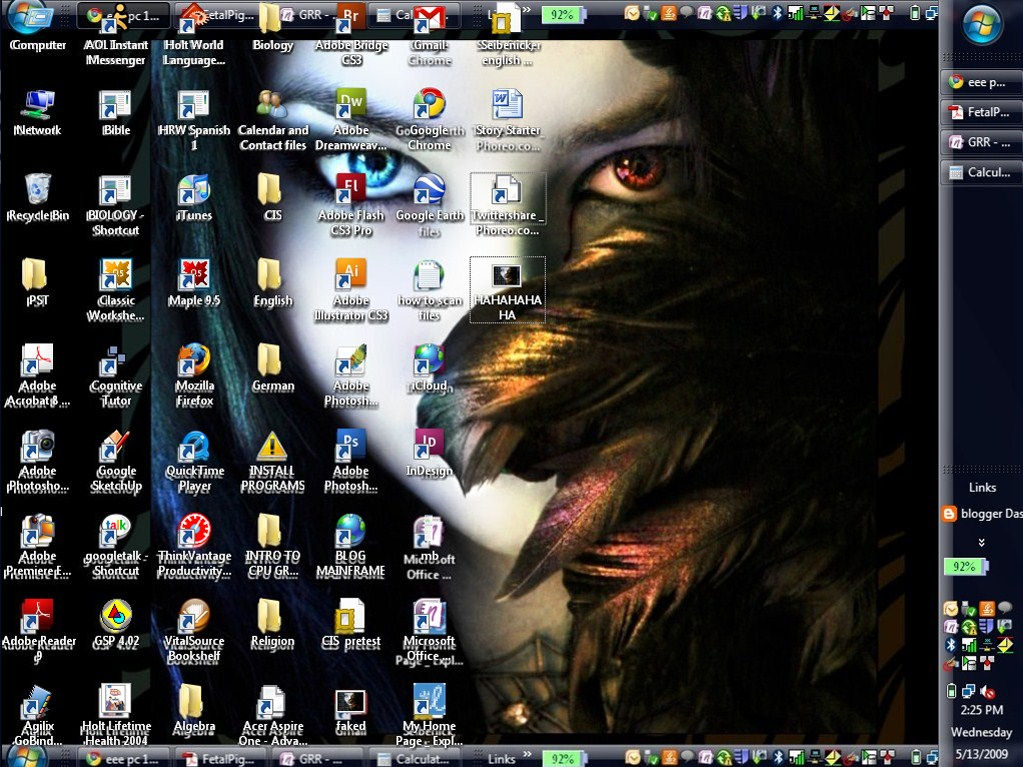
Task: Open AOL Instant Messenger shortcut
Action: click(x=115, y=35)
